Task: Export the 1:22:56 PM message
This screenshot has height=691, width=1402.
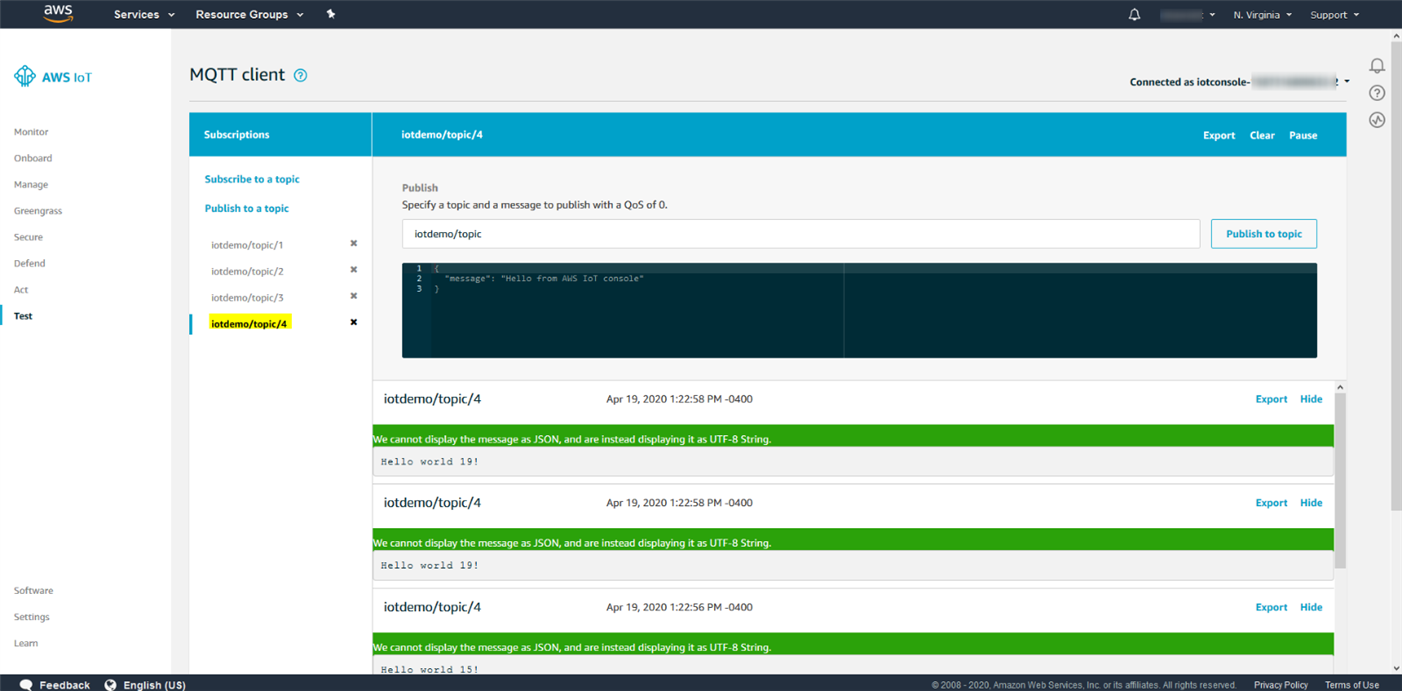Action: click(1271, 607)
